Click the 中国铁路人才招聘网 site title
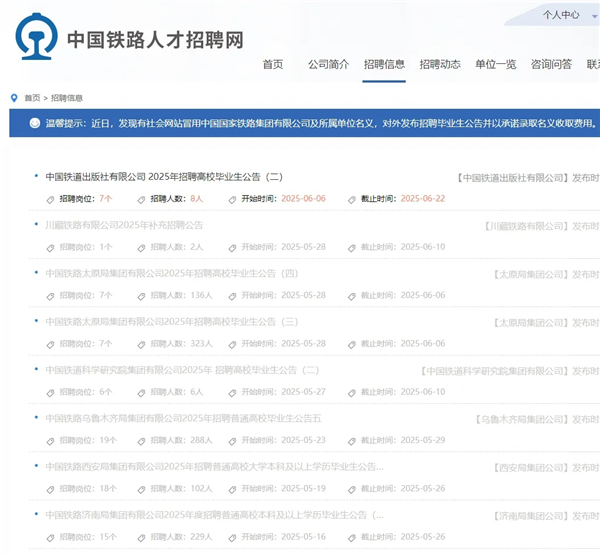This screenshot has width=600, height=557. click(x=155, y=40)
